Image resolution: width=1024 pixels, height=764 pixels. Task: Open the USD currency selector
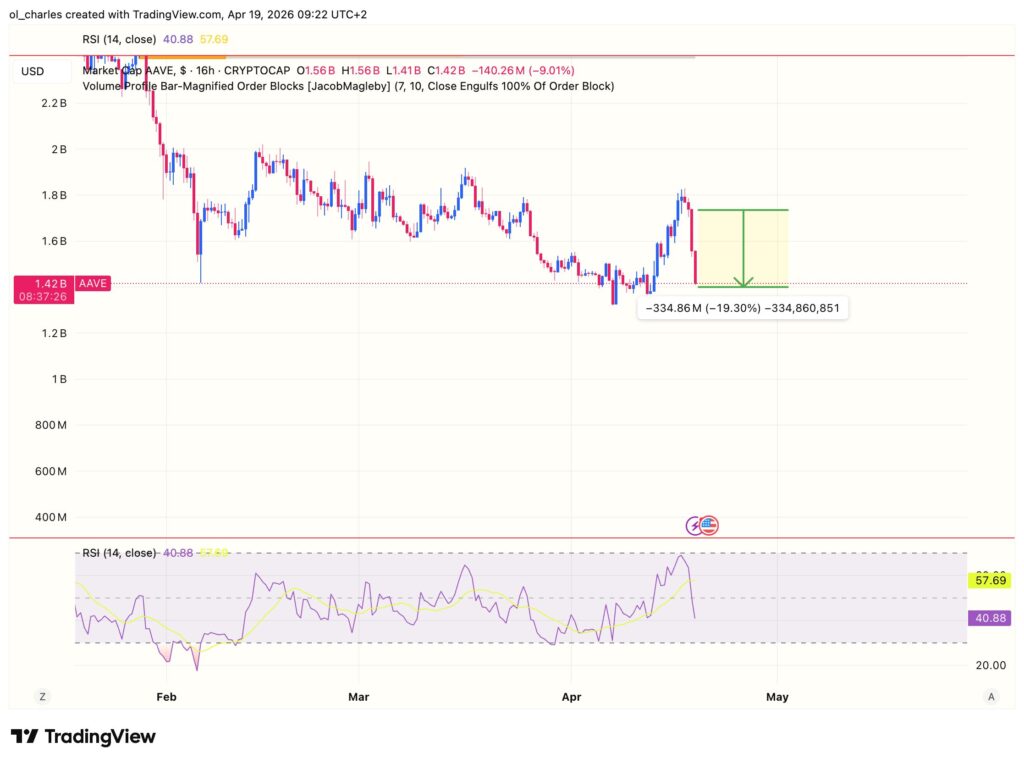point(33,71)
